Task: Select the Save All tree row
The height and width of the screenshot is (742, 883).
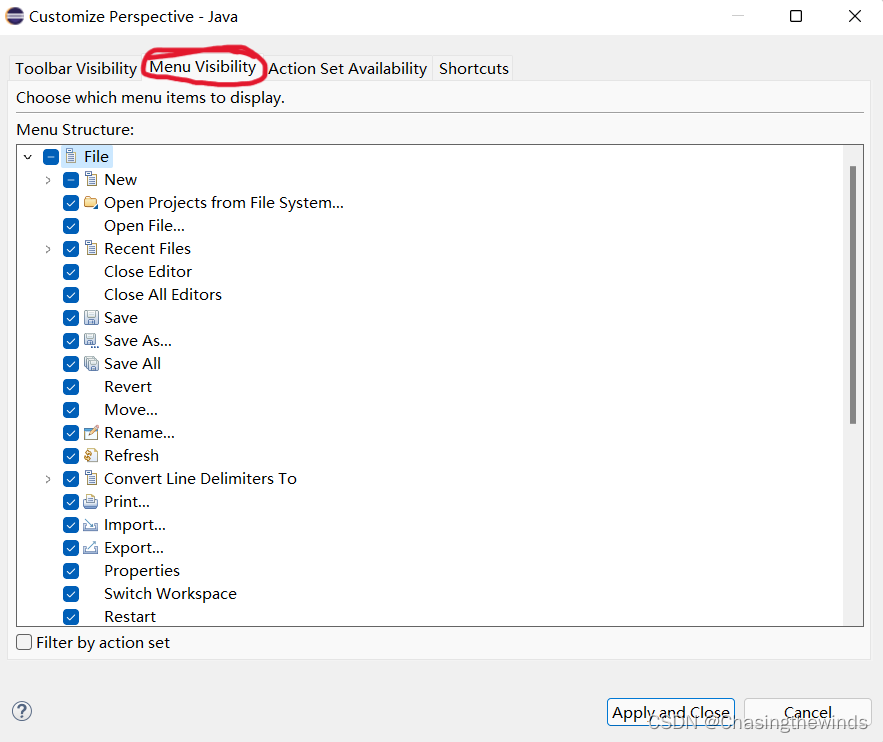Action: (132, 364)
